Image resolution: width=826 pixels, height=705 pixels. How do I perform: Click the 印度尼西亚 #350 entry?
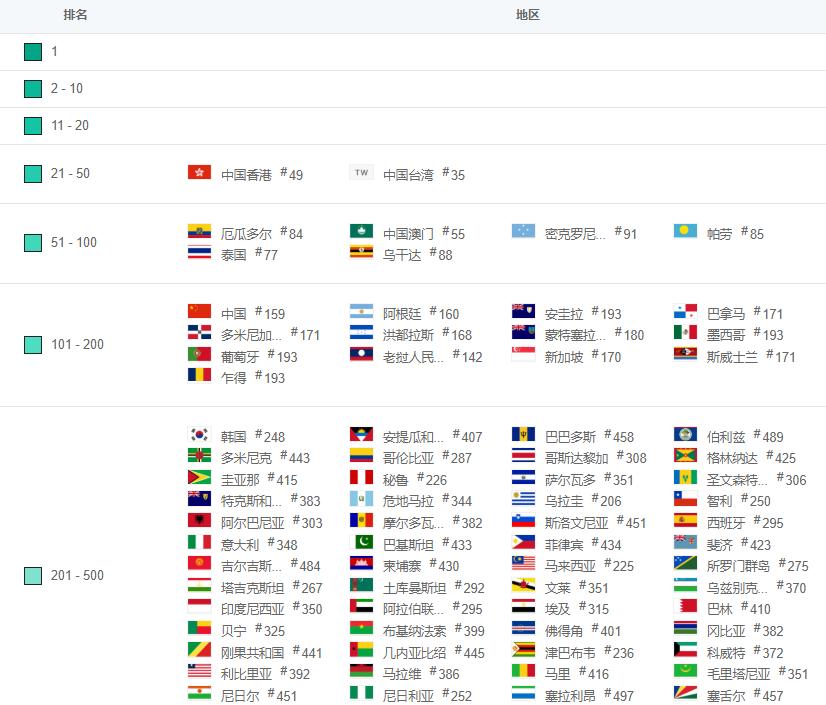(255, 608)
